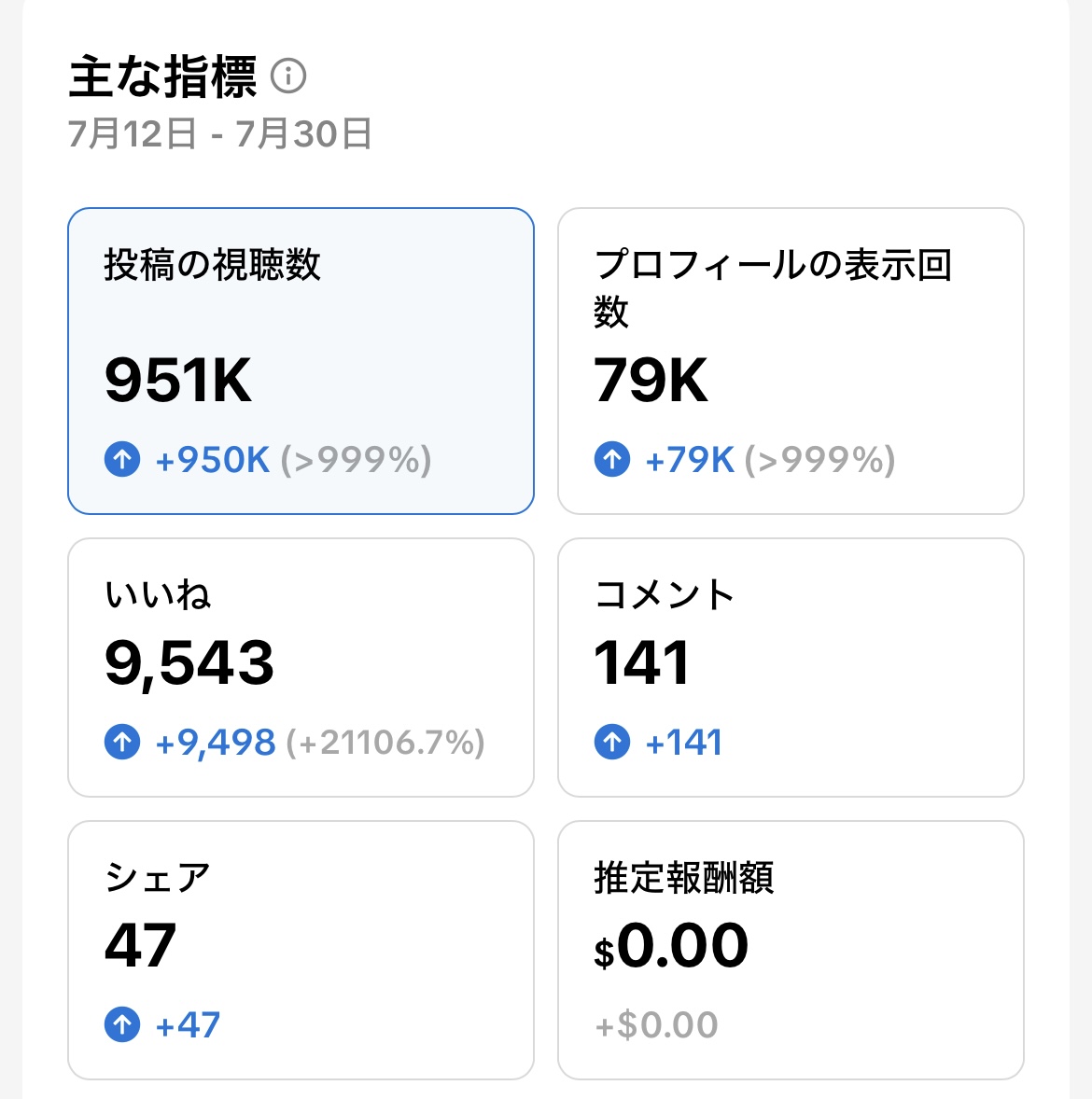Click the upward arrow icon beside +141
Image resolution: width=1092 pixels, height=1099 pixels.
613,742
